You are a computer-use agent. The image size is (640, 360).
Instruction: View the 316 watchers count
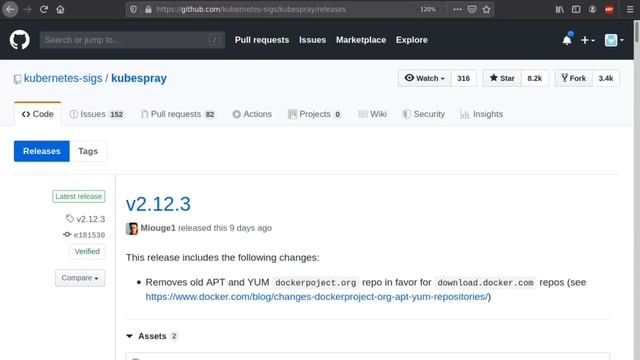click(x=463, y=78)
